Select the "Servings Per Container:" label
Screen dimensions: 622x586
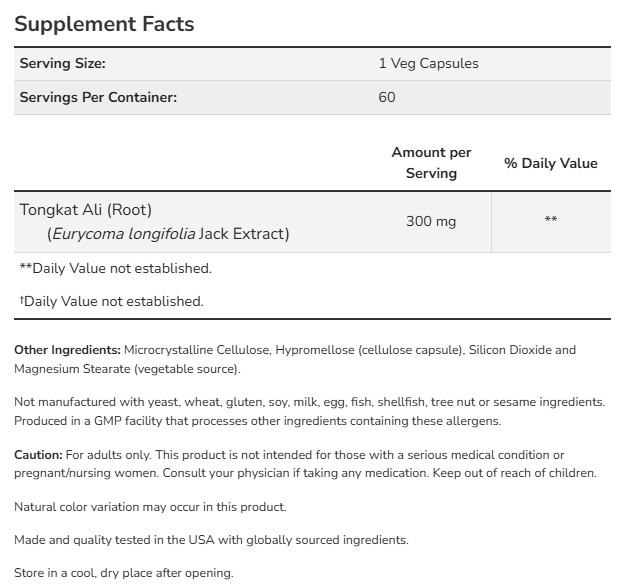(98, 97)
